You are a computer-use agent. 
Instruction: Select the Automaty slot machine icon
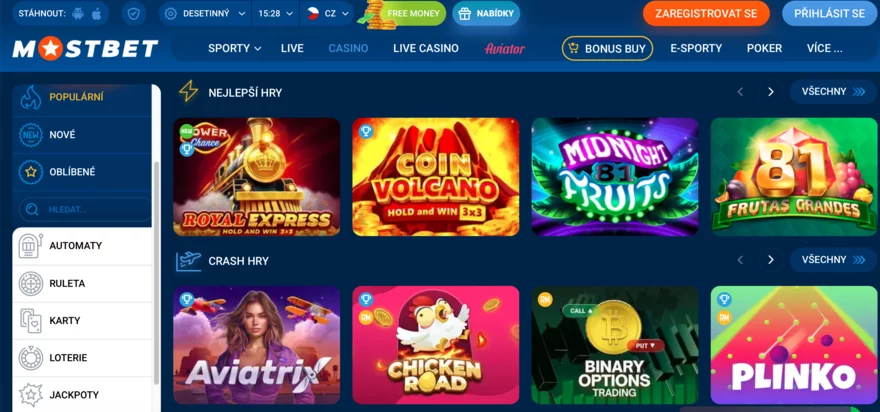coord(31,246)
